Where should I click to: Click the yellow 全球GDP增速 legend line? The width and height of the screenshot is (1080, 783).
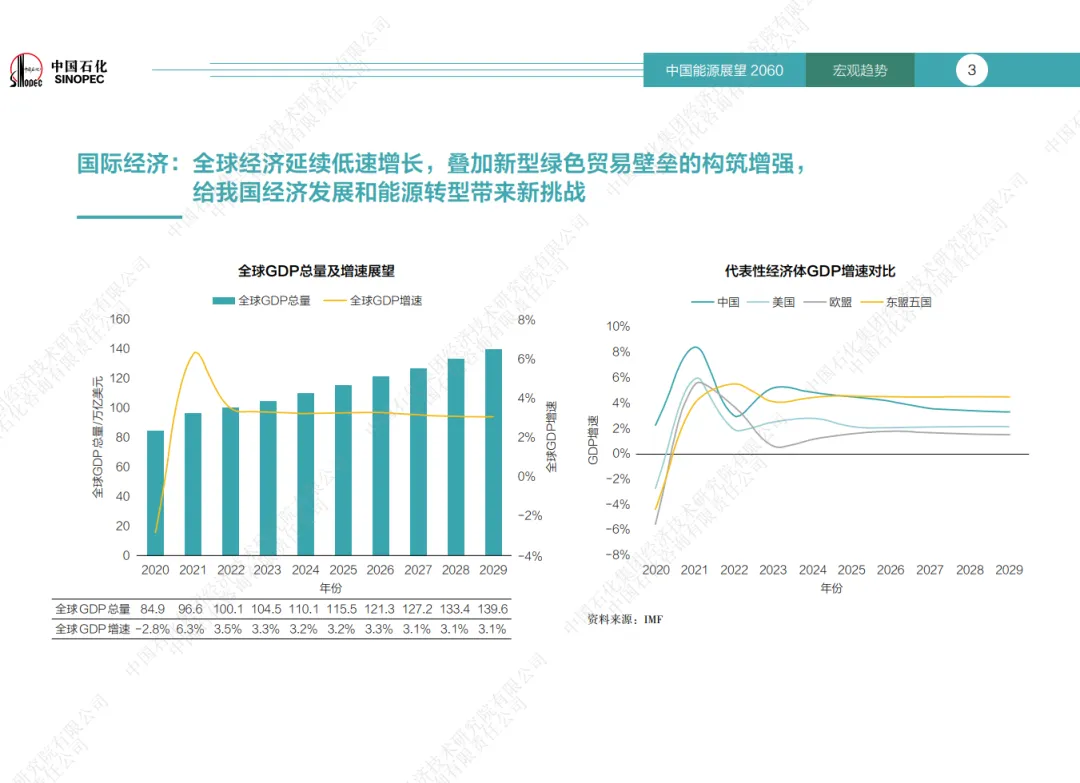pos(335,301)
